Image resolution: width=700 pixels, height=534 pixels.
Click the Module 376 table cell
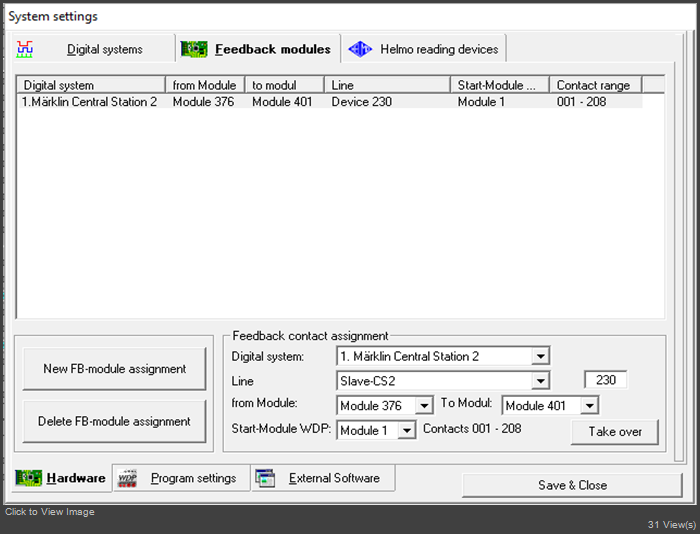[x=203, y=102]
